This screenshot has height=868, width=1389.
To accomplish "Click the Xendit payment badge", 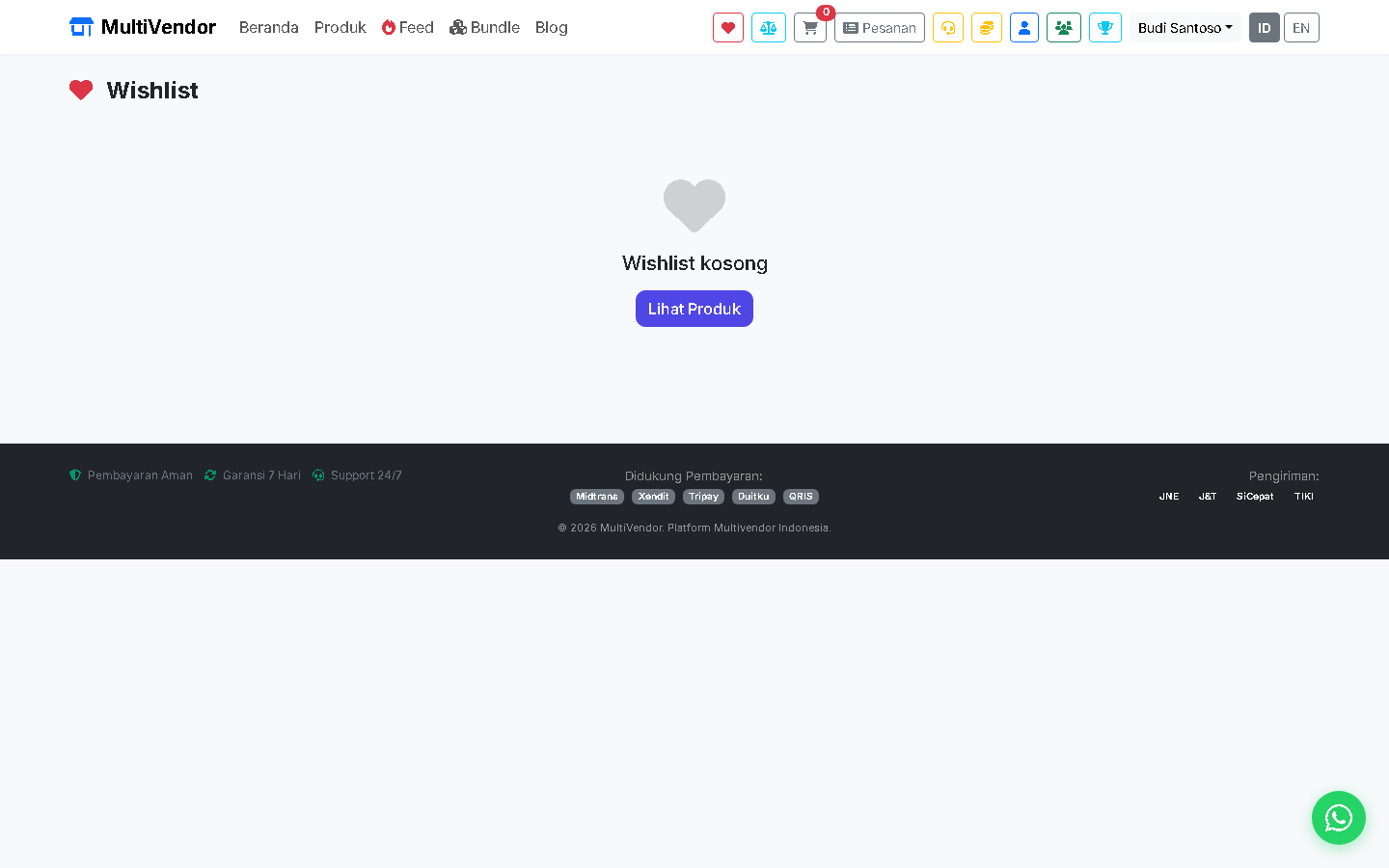I will click(x=654, y=497).
